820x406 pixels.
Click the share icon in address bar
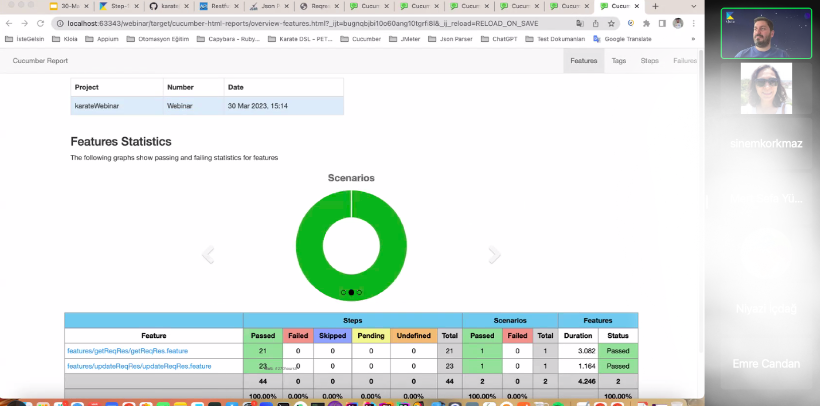click(x=596, y=24)
